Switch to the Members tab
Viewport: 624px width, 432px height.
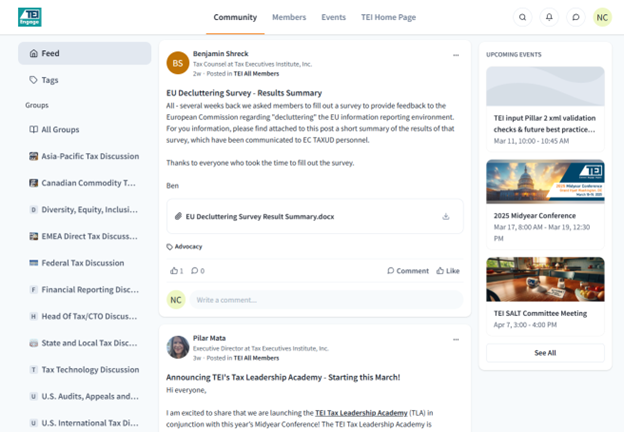[289, 17]
